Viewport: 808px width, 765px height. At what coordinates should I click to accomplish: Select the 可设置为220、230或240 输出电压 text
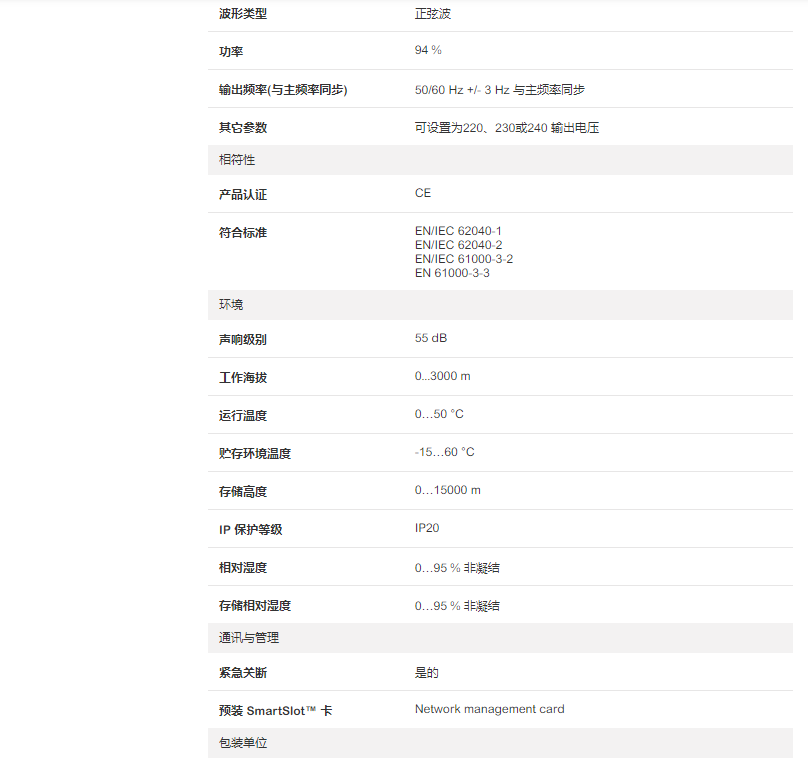(506, 128)
